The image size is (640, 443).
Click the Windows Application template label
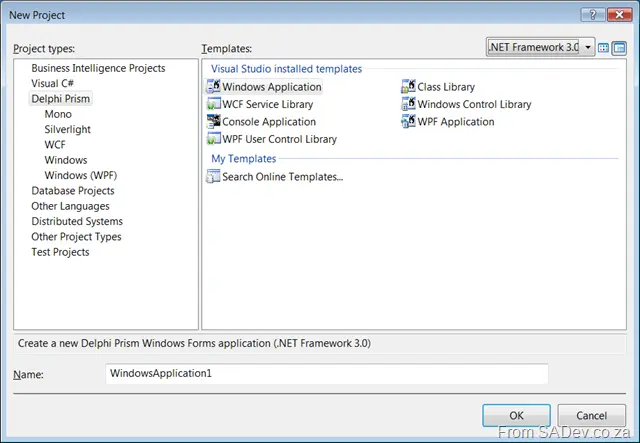point(272,87)
